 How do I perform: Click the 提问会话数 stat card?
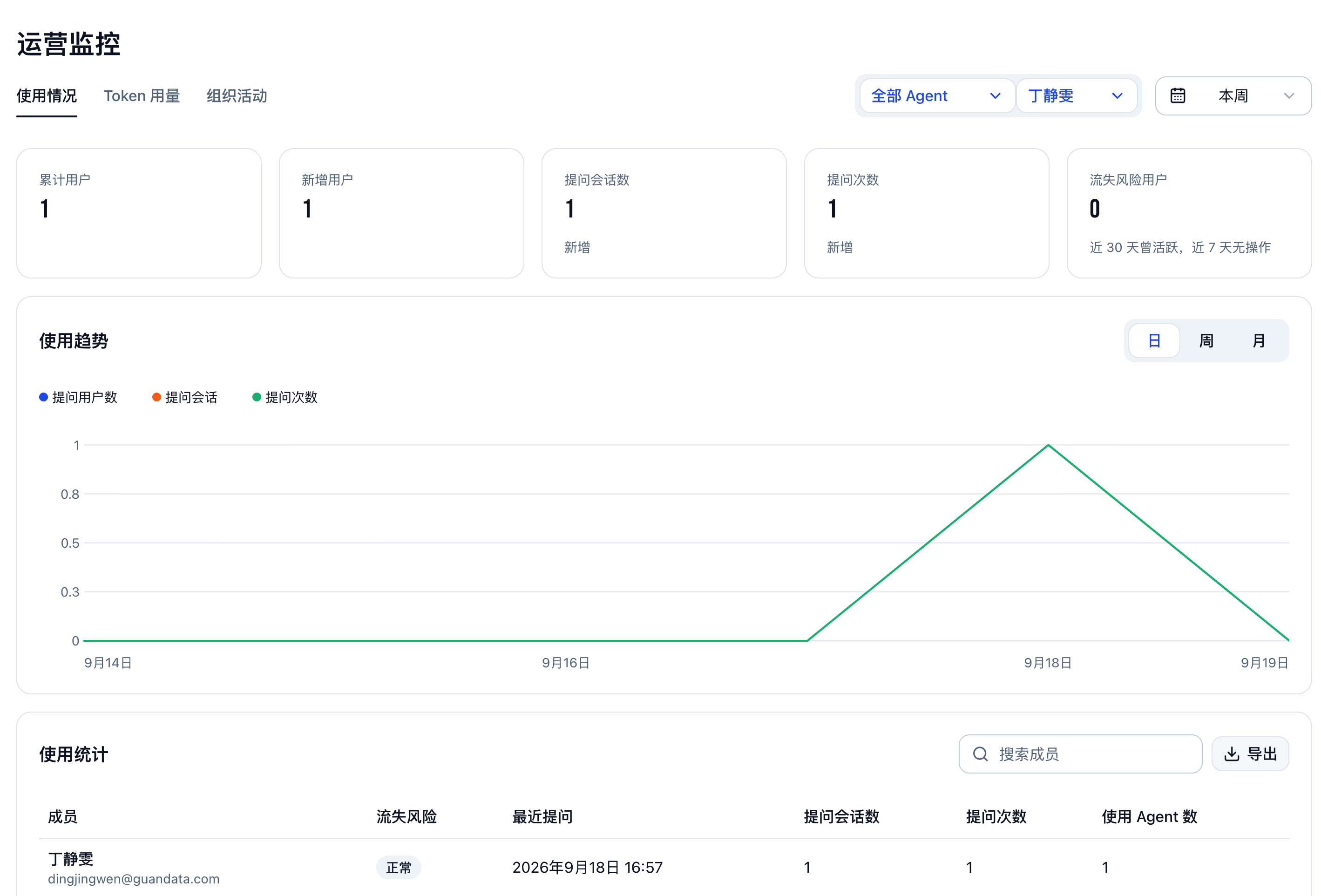pyautogui.click(x=664, y=213)
